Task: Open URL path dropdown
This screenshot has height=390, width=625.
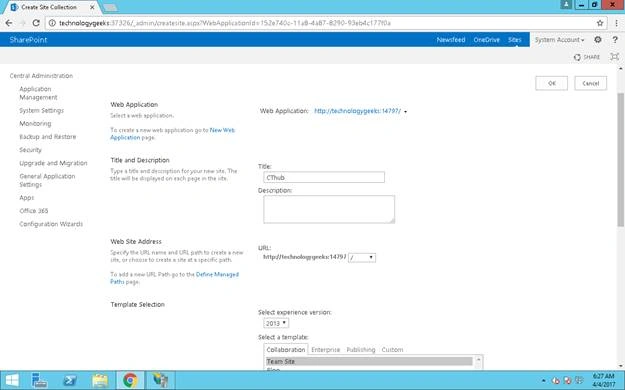Action: (x=362, y=258)
